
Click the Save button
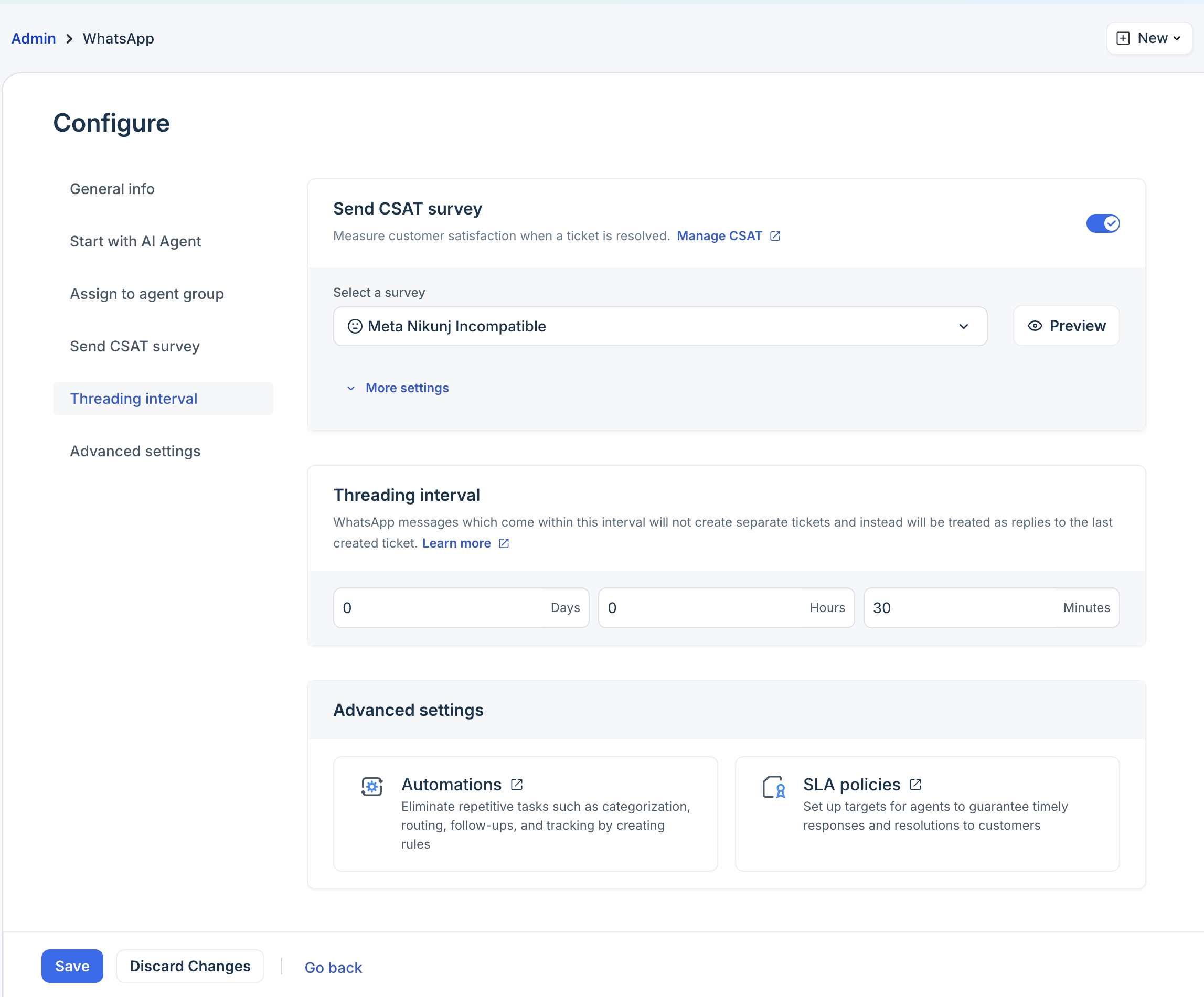(x=72, y=966)
